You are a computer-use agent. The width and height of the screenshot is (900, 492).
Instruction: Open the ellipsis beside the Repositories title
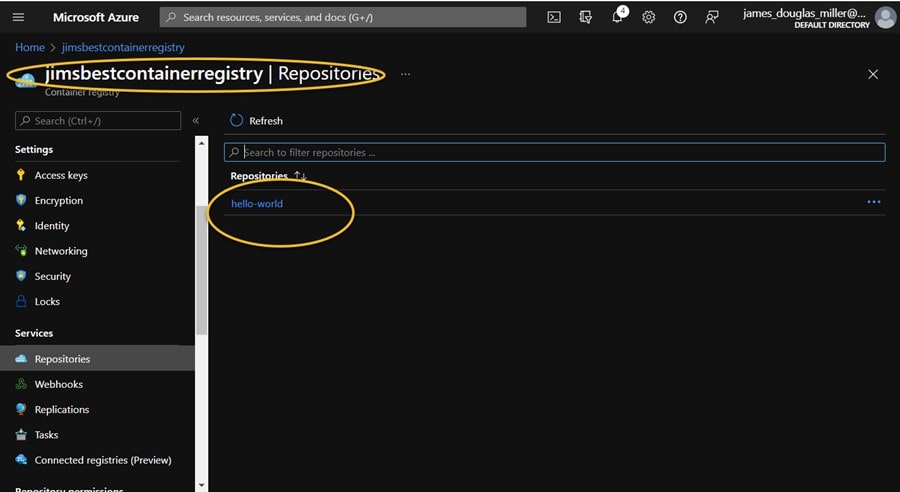pos(405,74)
